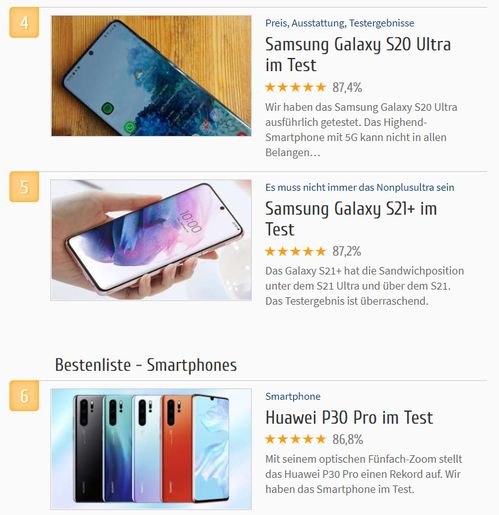Open 'Samsung Galaxy S21+ im Test' headline
The image size is (499, 515).
[x=351, y=219]
